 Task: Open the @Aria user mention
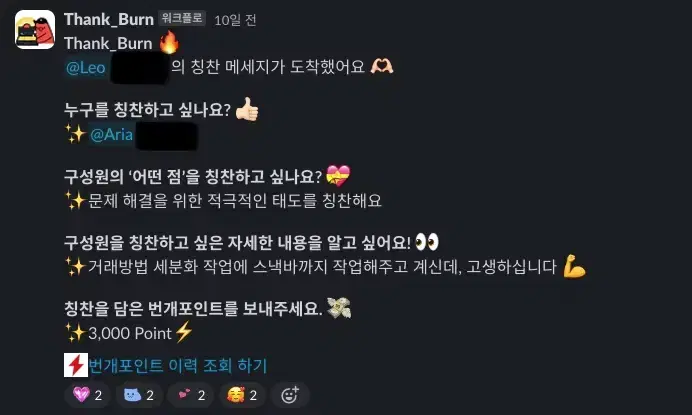pyautogui.click(x=111, y=134)
